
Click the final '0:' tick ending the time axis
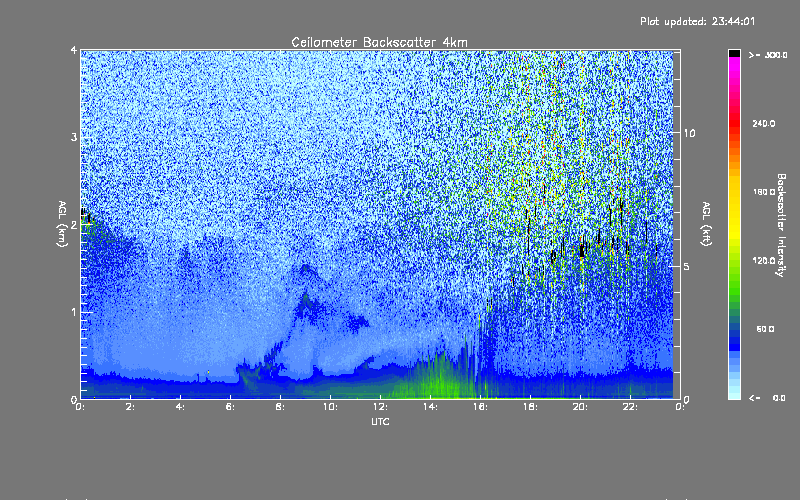coord(680,407)
